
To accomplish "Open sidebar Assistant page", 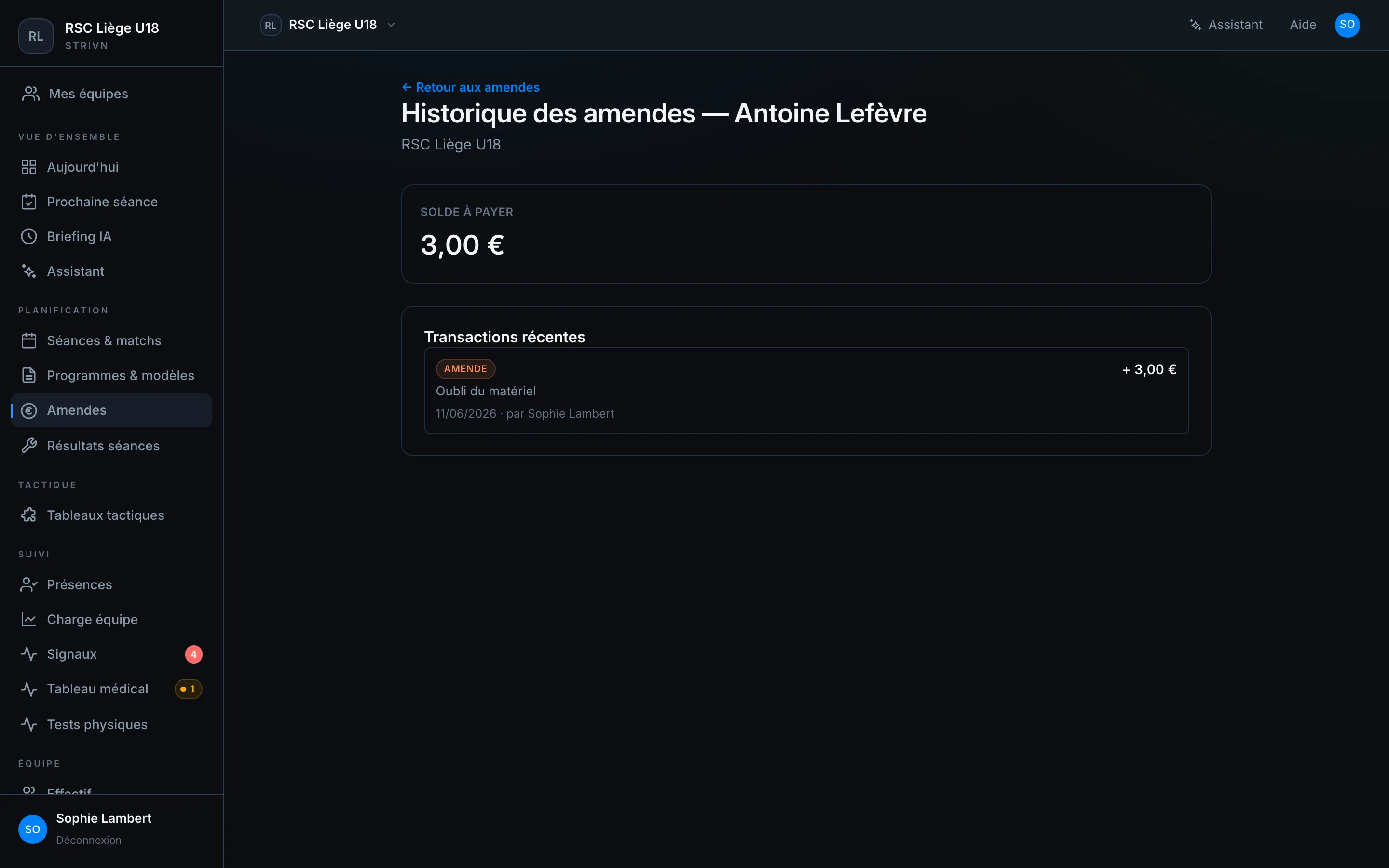I will tap(111, 271).
